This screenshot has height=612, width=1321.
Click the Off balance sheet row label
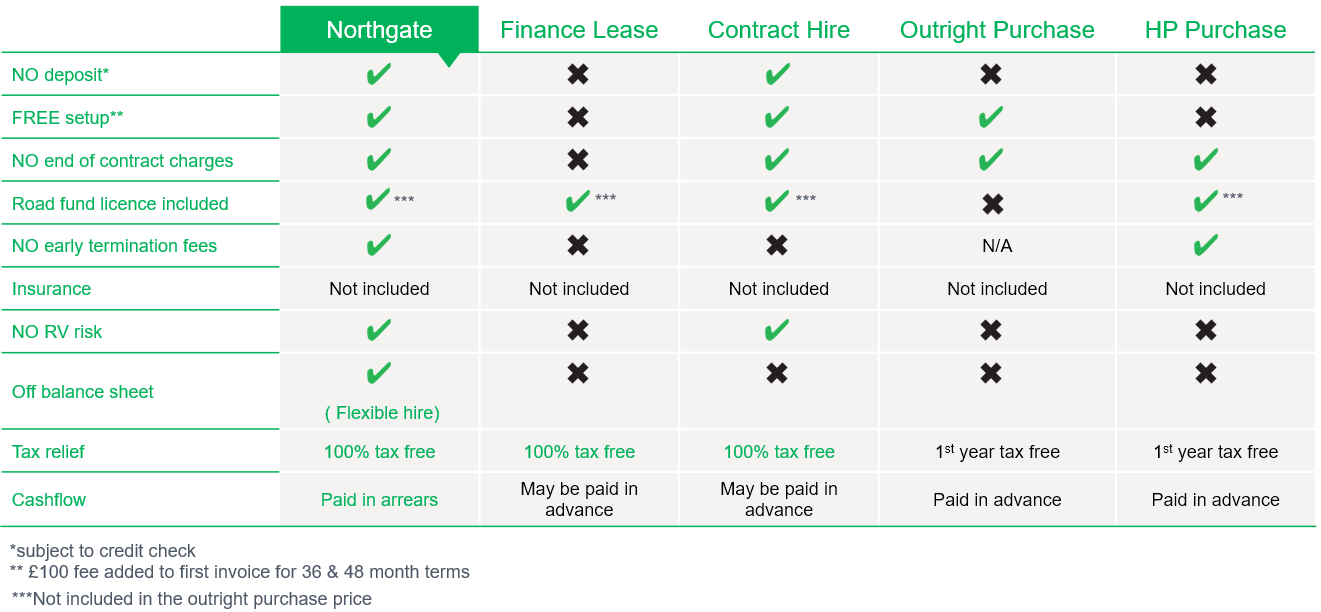click(x=83, y=392)
